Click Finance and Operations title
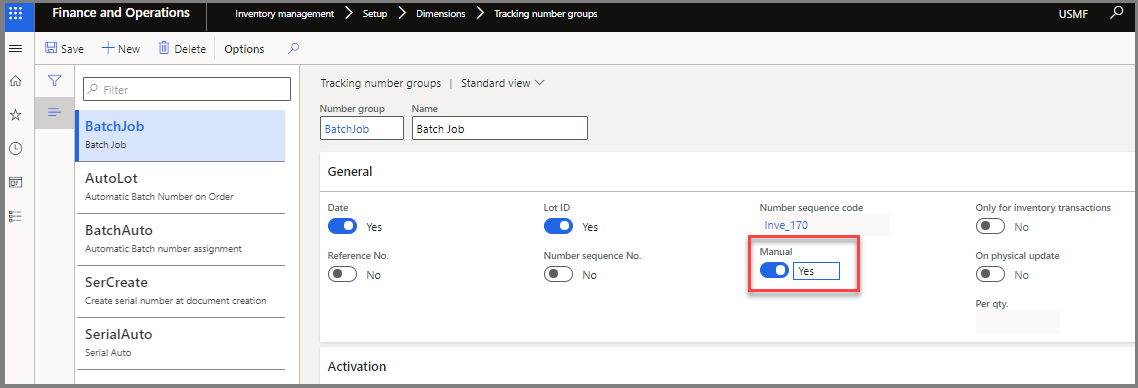Viewport: 1138px width, 388px height. (120, 13)
